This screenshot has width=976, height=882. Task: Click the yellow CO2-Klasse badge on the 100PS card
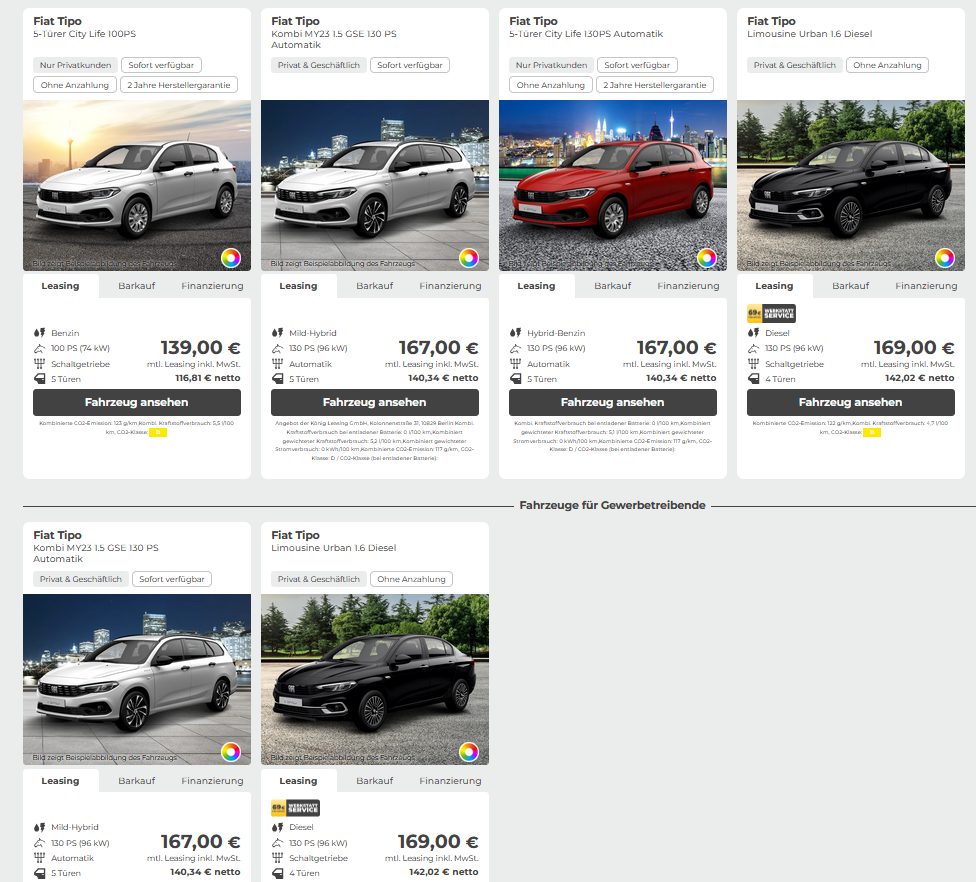[x=158, y=432]
